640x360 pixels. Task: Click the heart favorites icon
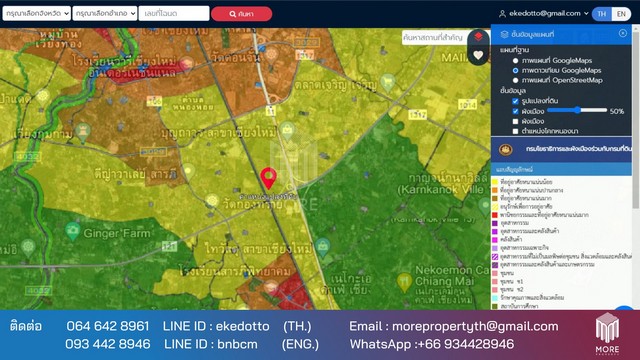tap(478, 55)
